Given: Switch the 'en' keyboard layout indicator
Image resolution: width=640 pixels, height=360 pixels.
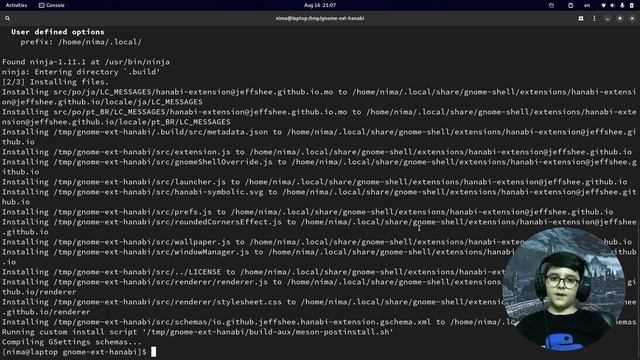Looking at the screenshot, I should (587, 5).
